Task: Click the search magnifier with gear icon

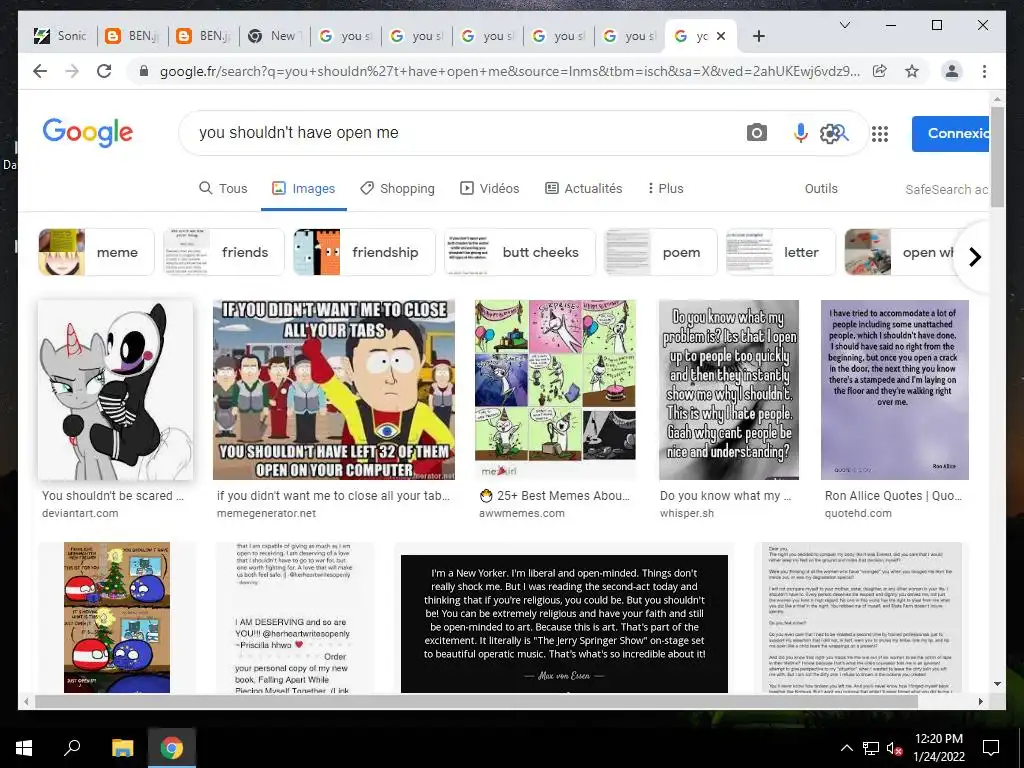Action: click(834, 133)
